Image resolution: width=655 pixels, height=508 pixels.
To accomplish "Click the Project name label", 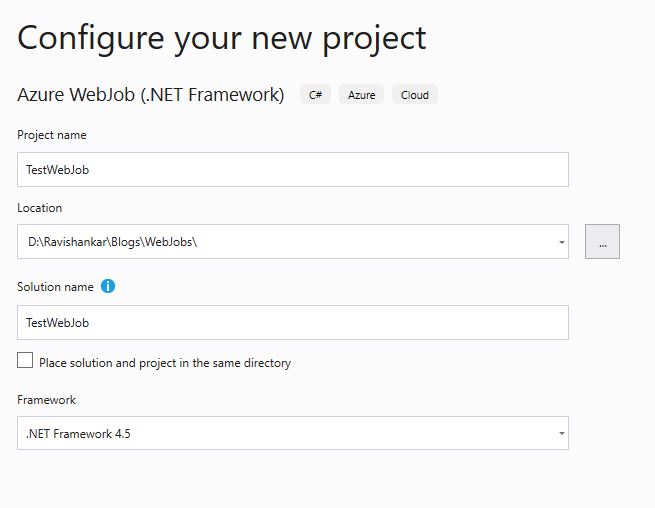I will (52, 135).
